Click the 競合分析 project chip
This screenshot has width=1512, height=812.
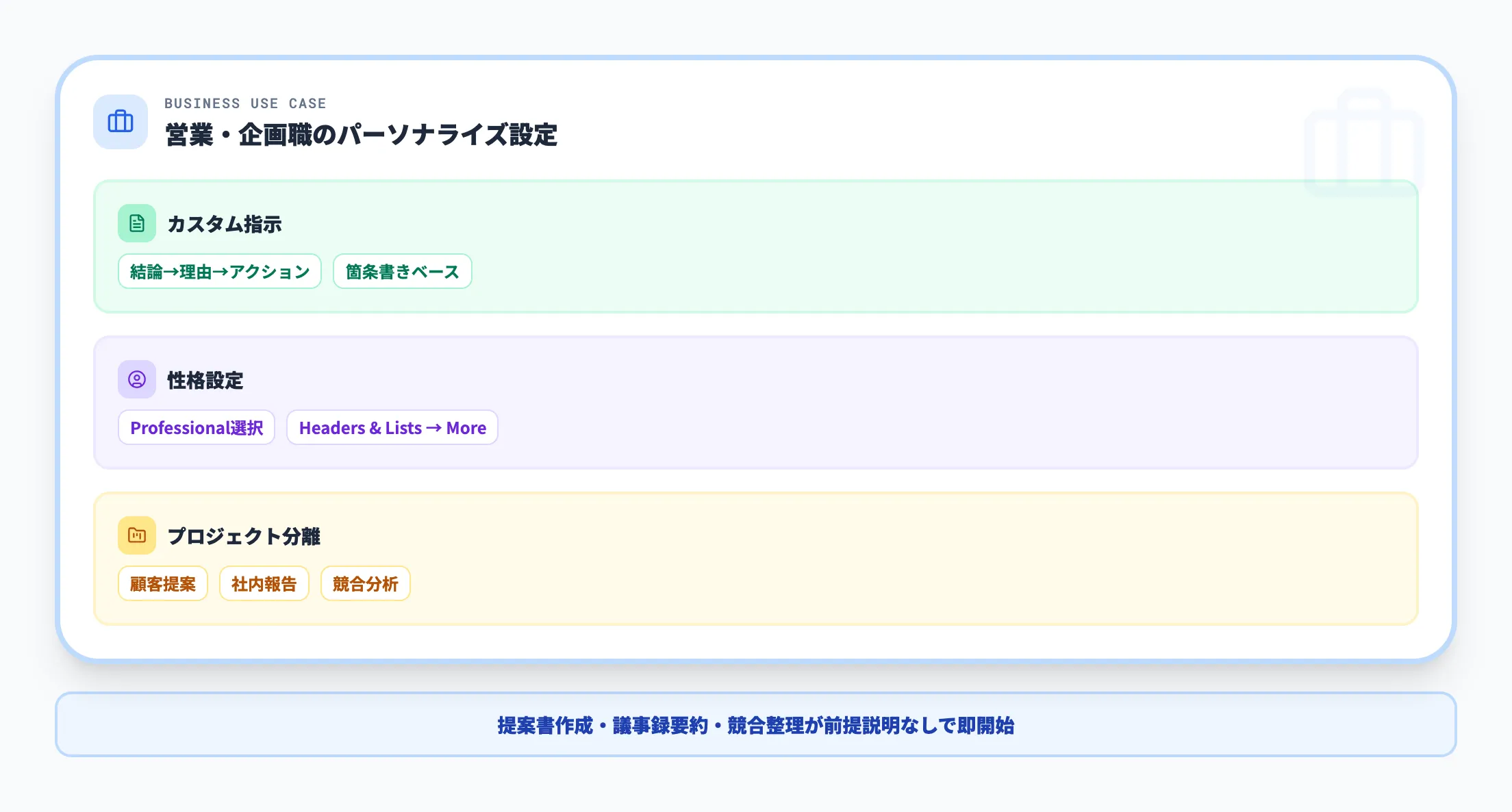point(365,583)
